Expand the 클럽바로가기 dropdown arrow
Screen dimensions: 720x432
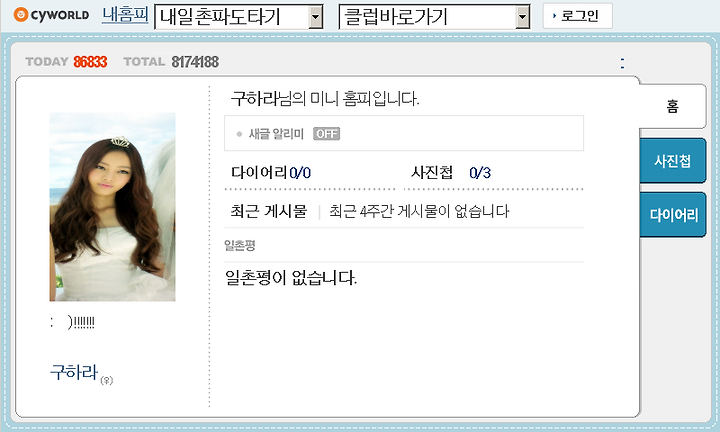(522, 17)
